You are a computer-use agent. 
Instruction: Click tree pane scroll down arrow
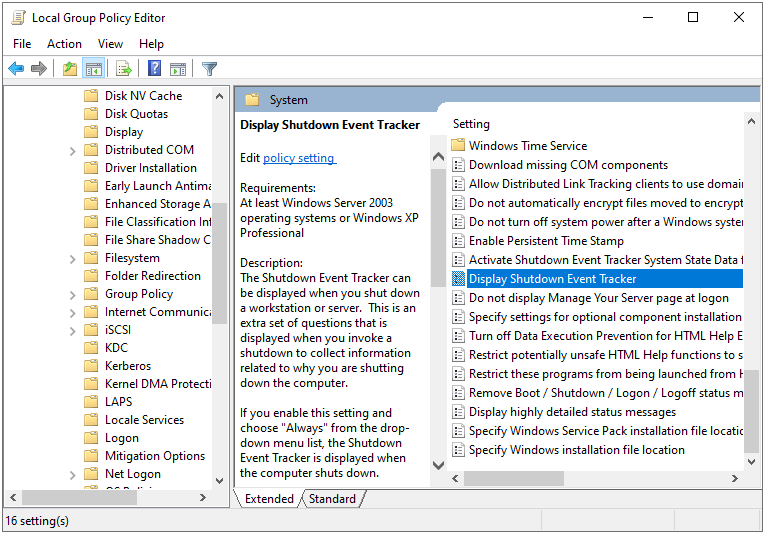coord(220,481)
